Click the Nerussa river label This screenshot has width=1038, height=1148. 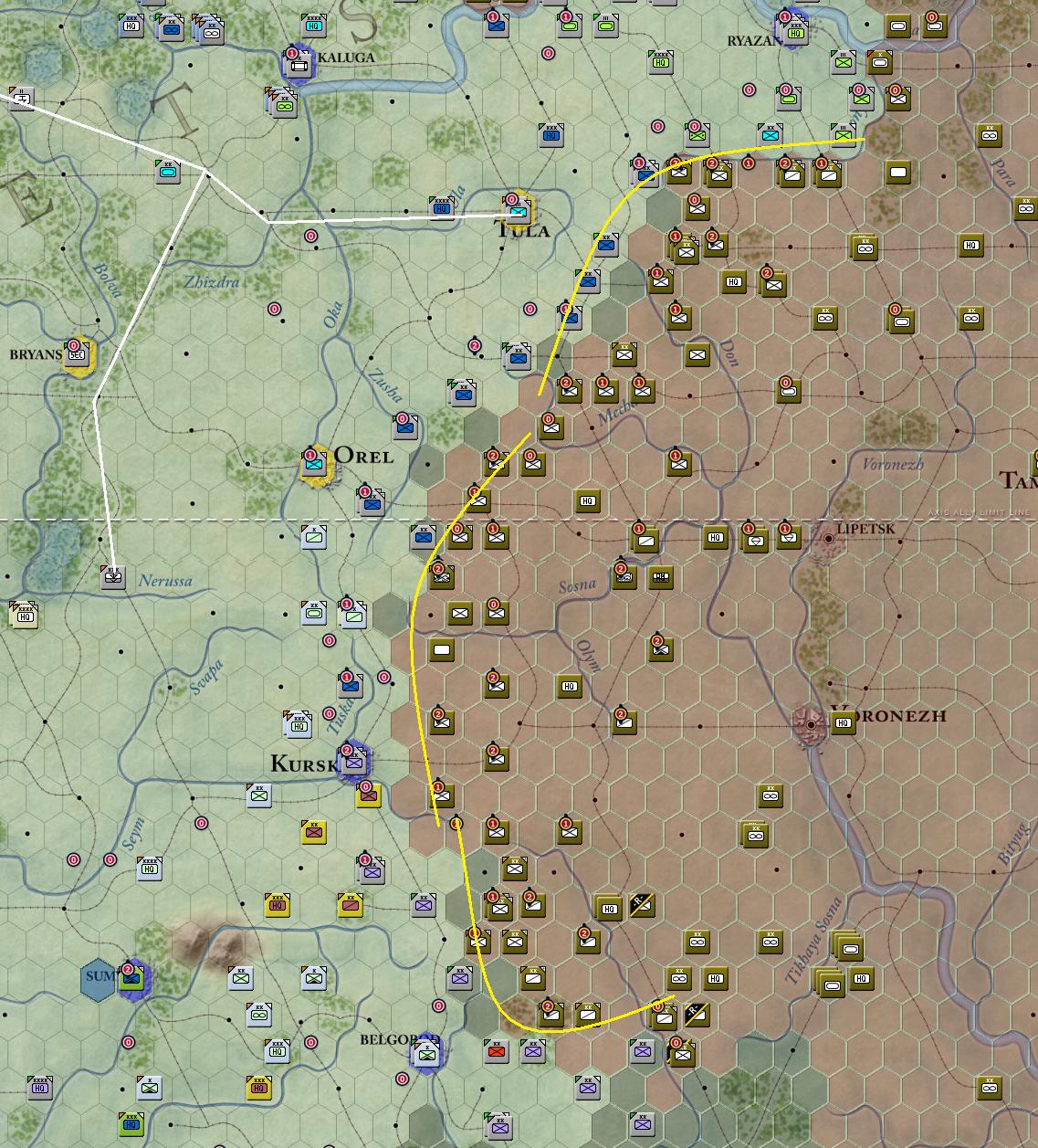pyautogui.click(x=165, y=580)
